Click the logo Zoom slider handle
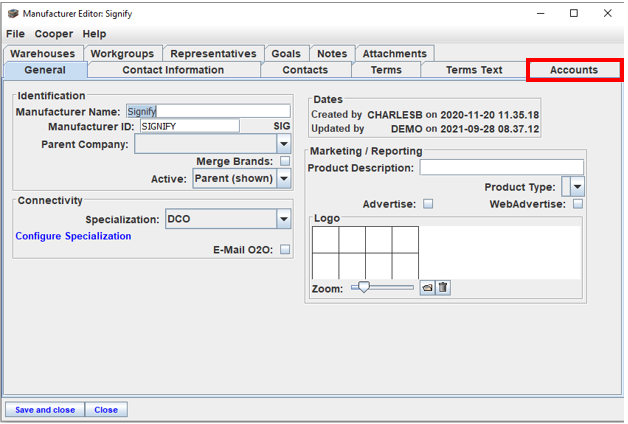The width and height of the screenshot is (628, 424). 364,287
